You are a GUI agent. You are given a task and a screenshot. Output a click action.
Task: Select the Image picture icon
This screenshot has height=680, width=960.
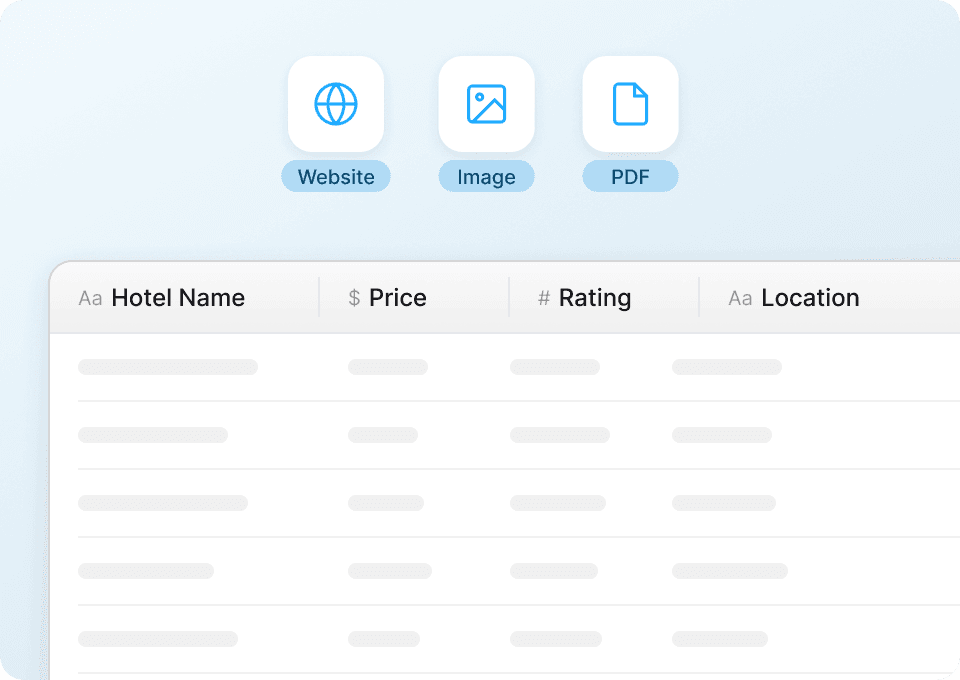[x=486, y=104]
